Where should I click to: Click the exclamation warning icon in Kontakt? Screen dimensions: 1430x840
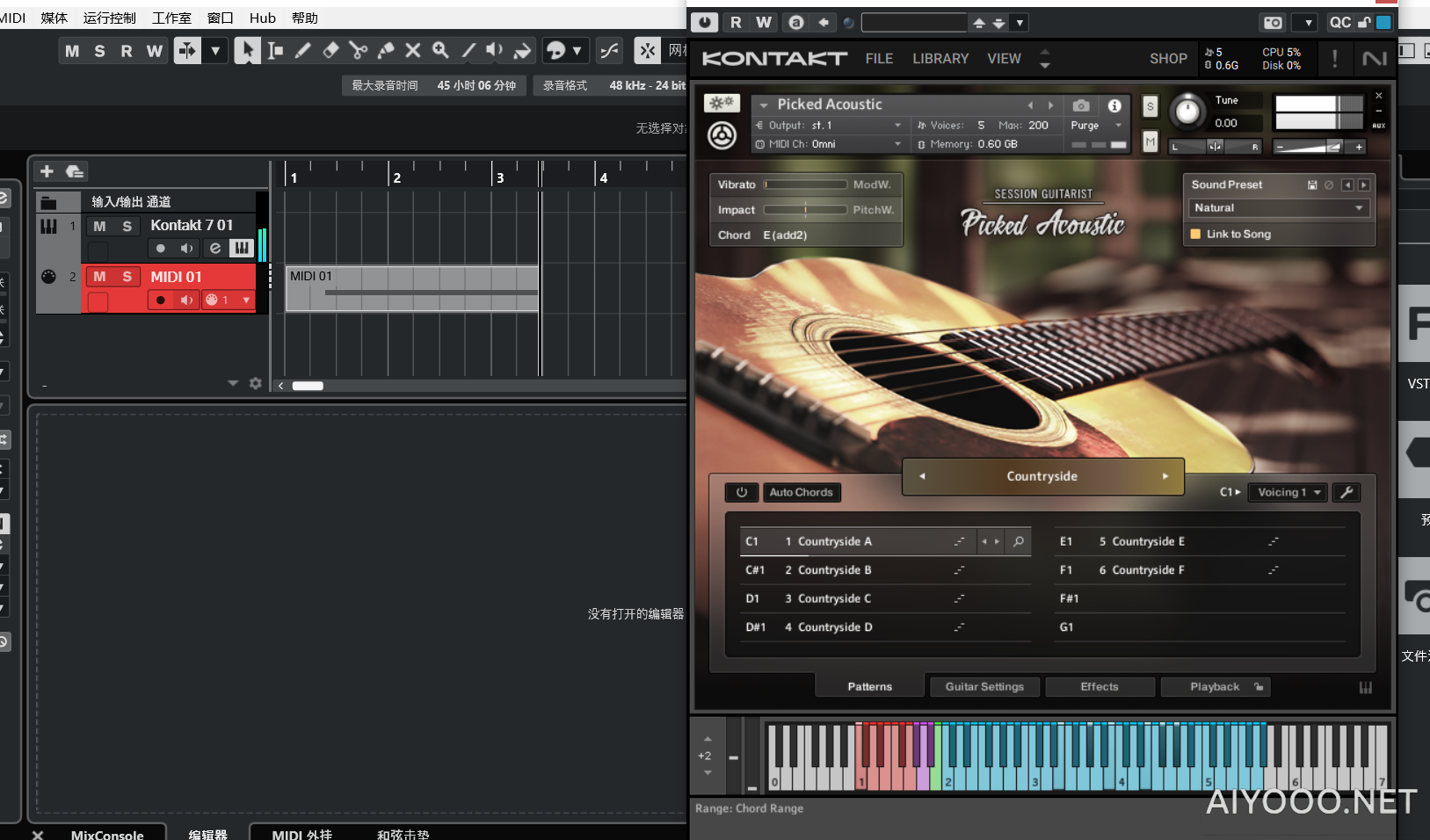1335,59
